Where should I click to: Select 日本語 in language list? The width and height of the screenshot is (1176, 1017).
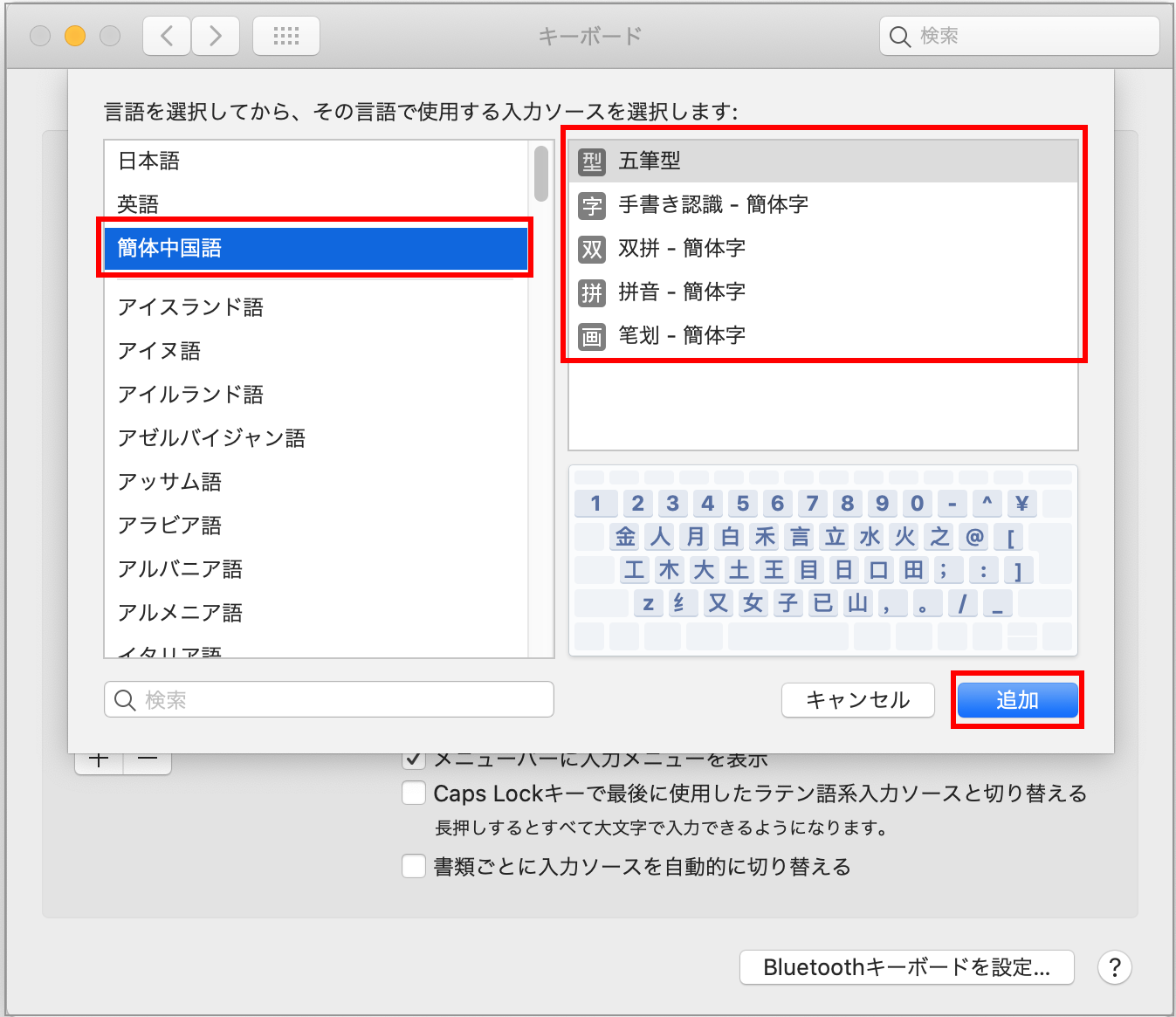tap(316, 161)
